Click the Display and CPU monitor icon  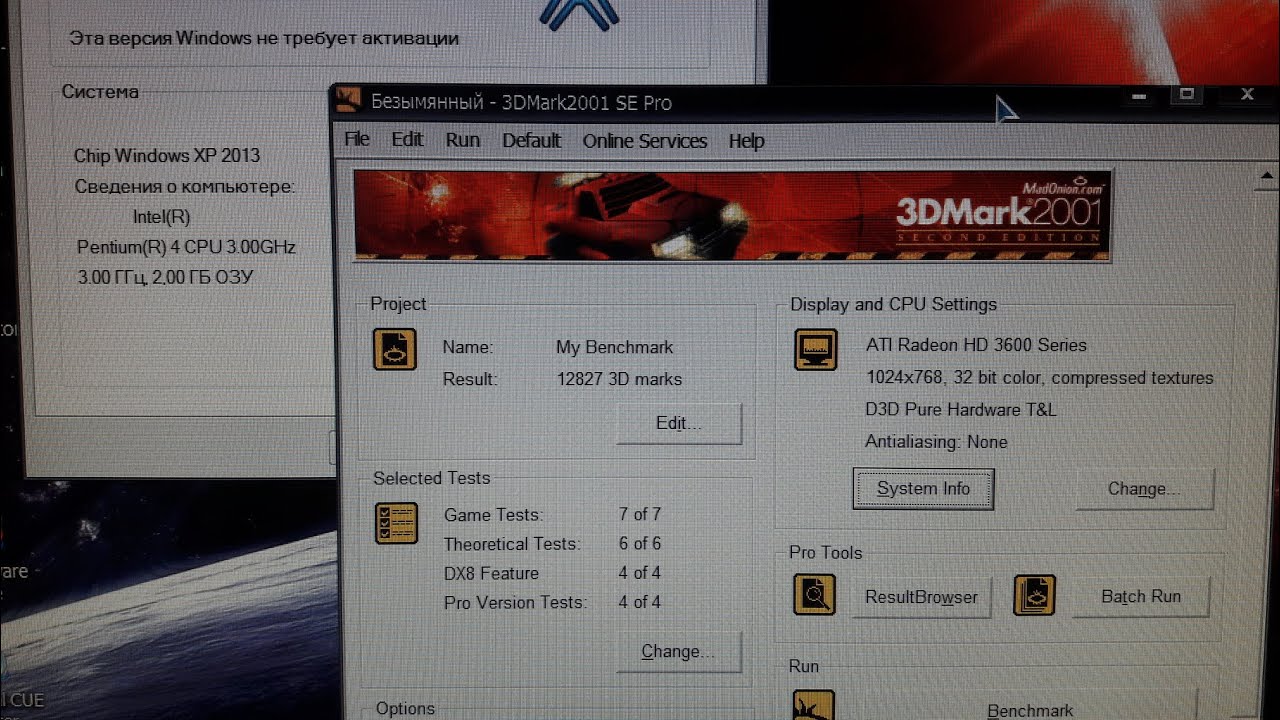pyautogui.click(x=816, y=349)
